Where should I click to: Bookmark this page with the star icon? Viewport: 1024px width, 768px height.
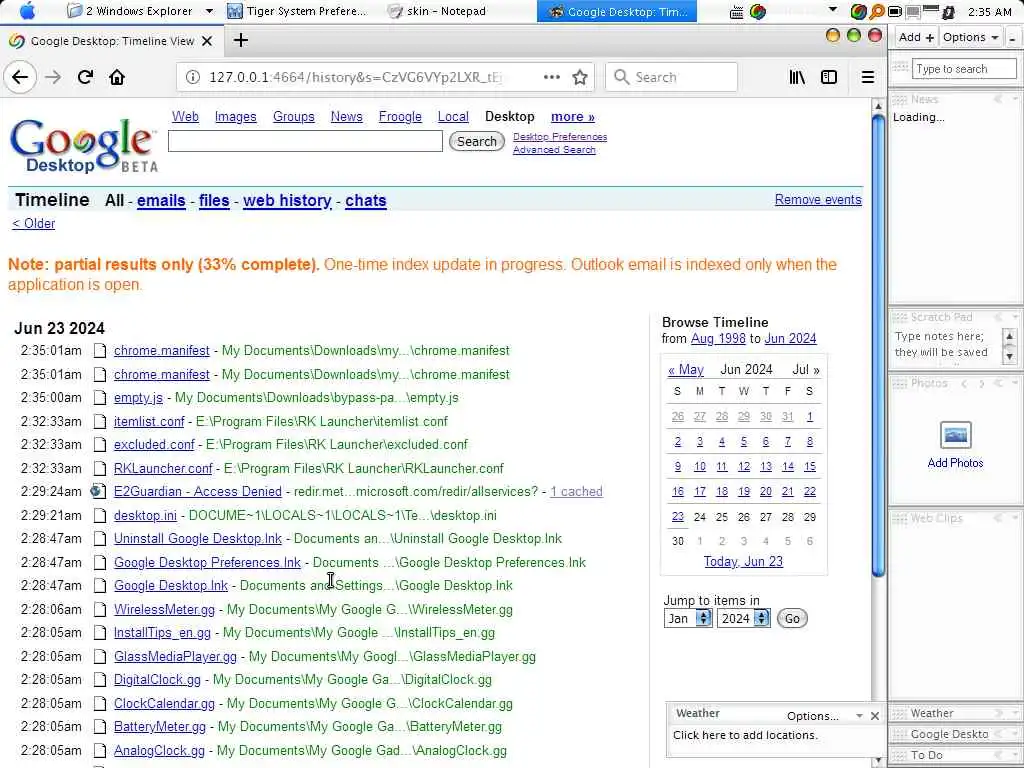pyautogui.click(x=579, y=77)
